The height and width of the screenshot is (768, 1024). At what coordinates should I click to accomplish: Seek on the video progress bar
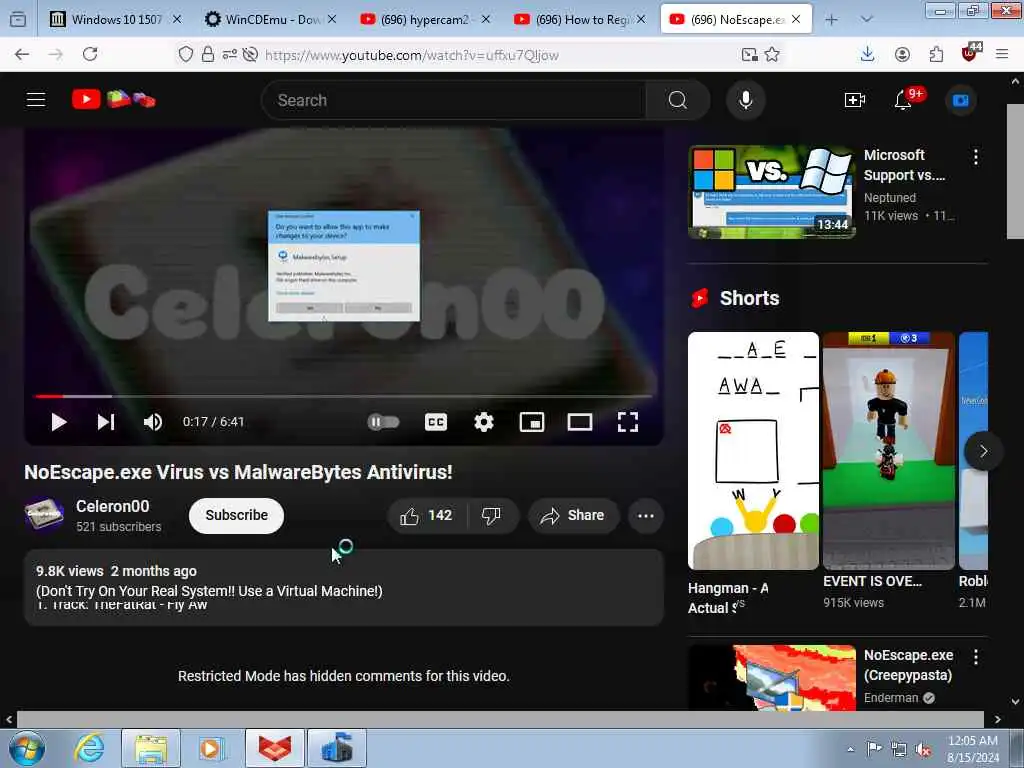[x=344, y=396]
